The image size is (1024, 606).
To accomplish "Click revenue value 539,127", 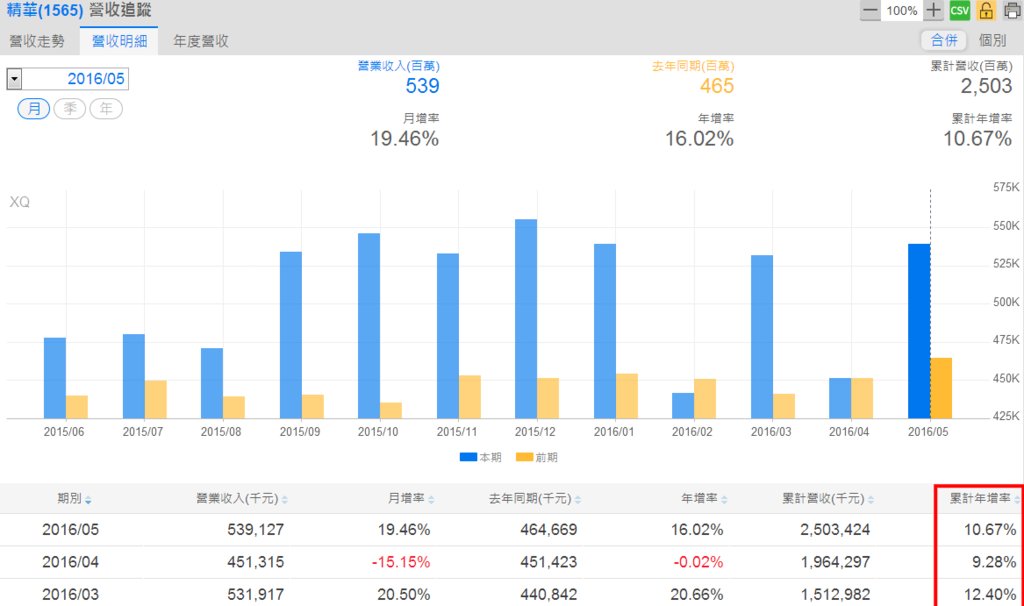I will tap(255, 530).
